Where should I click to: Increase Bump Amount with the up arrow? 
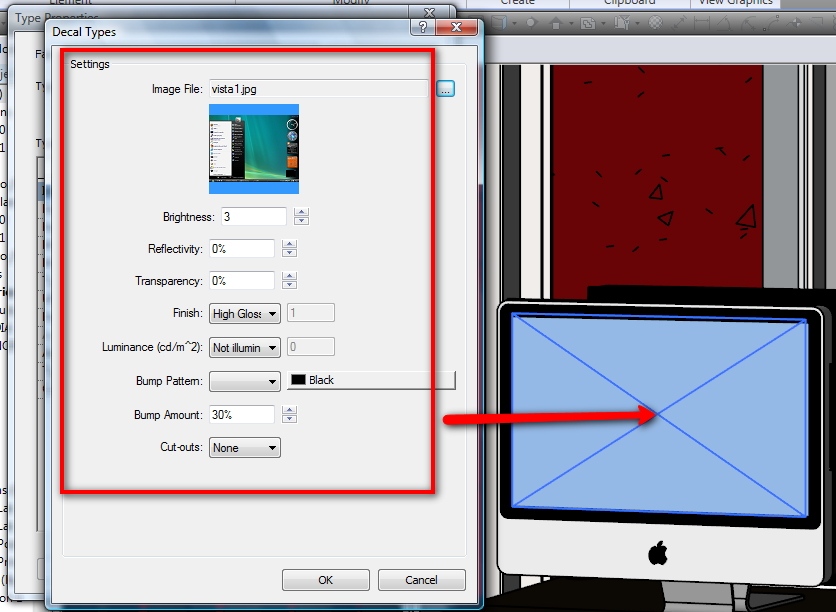click(x=290, y=409)
